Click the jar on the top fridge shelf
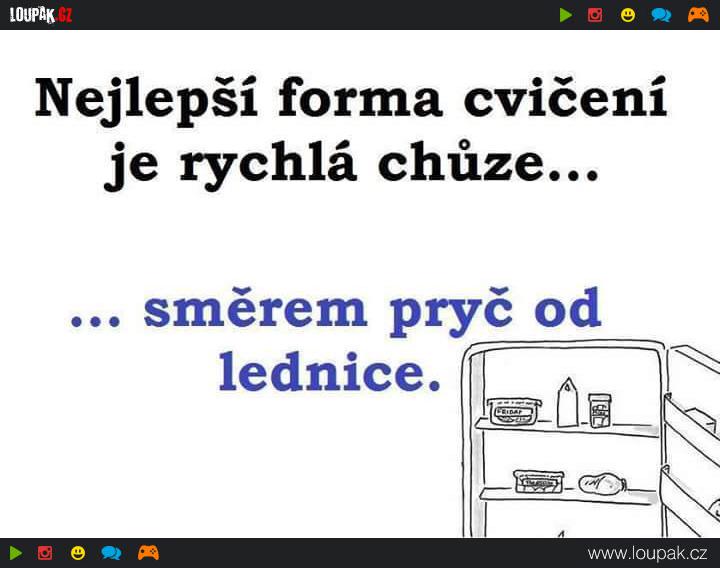Viewport: 720px width, 568px height. click(x=600, y=411)
